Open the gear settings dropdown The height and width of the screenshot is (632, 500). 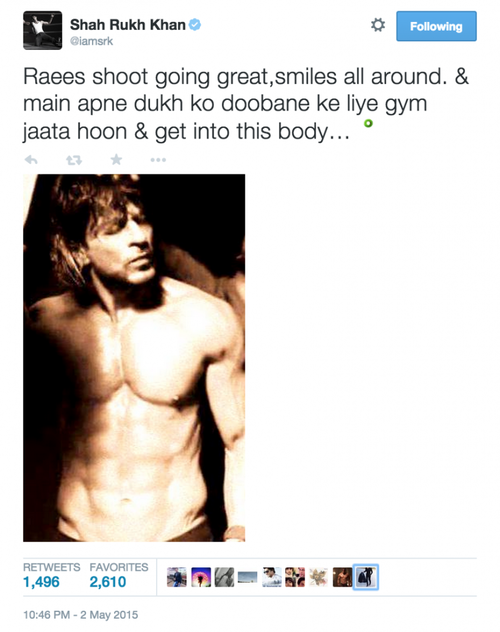pyautogui.click(x=378, y=25)
